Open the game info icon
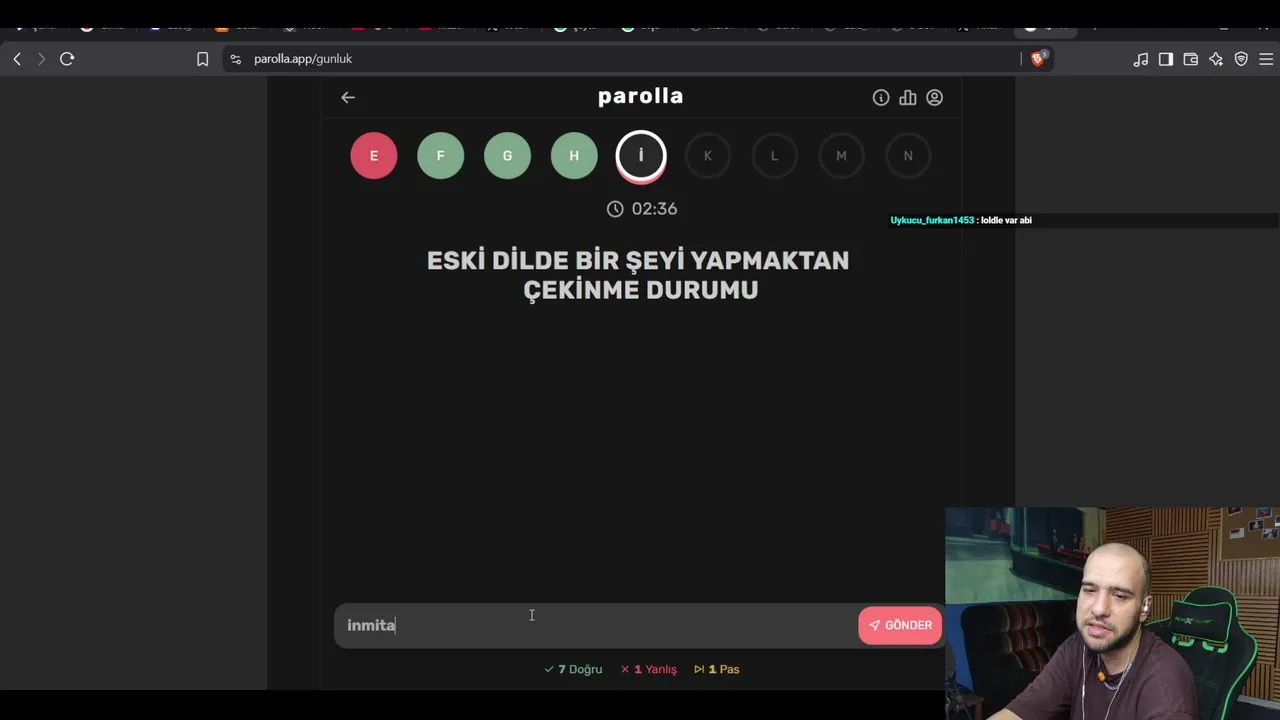 coord(881,97)
